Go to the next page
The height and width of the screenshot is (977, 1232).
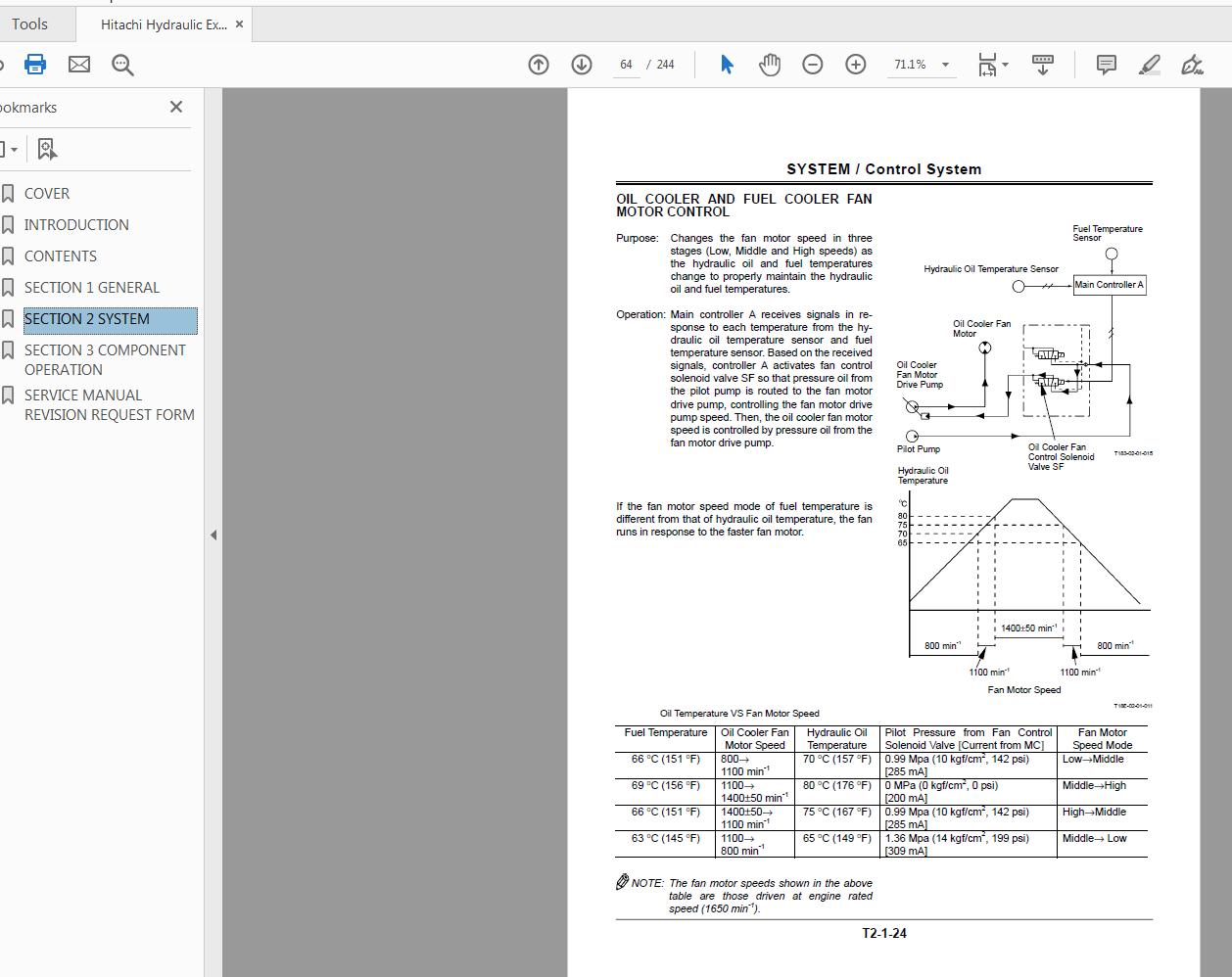point(581,65)
